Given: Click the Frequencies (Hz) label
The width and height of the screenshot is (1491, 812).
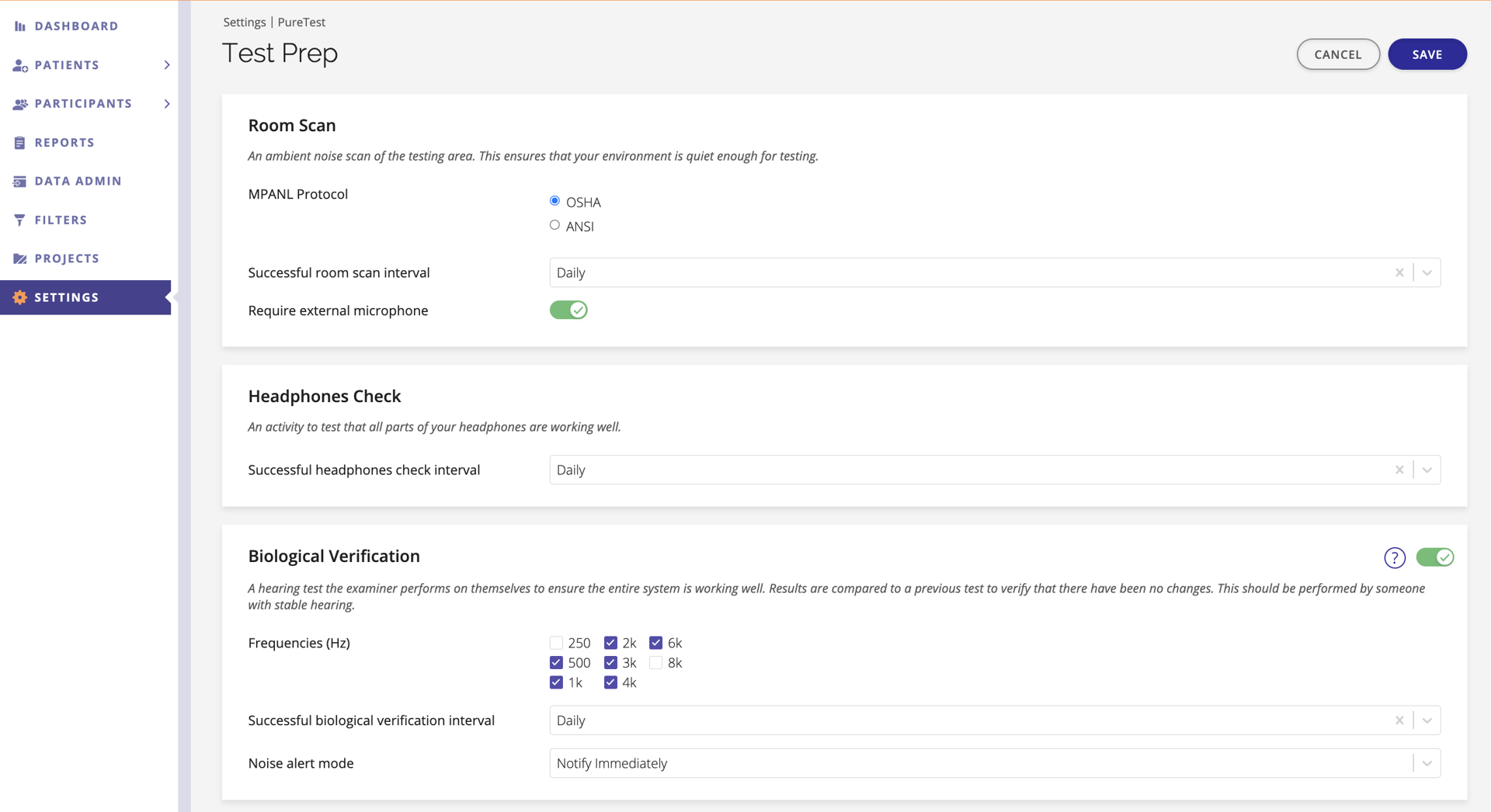Looking at the screenshot, I should point(299,643).
